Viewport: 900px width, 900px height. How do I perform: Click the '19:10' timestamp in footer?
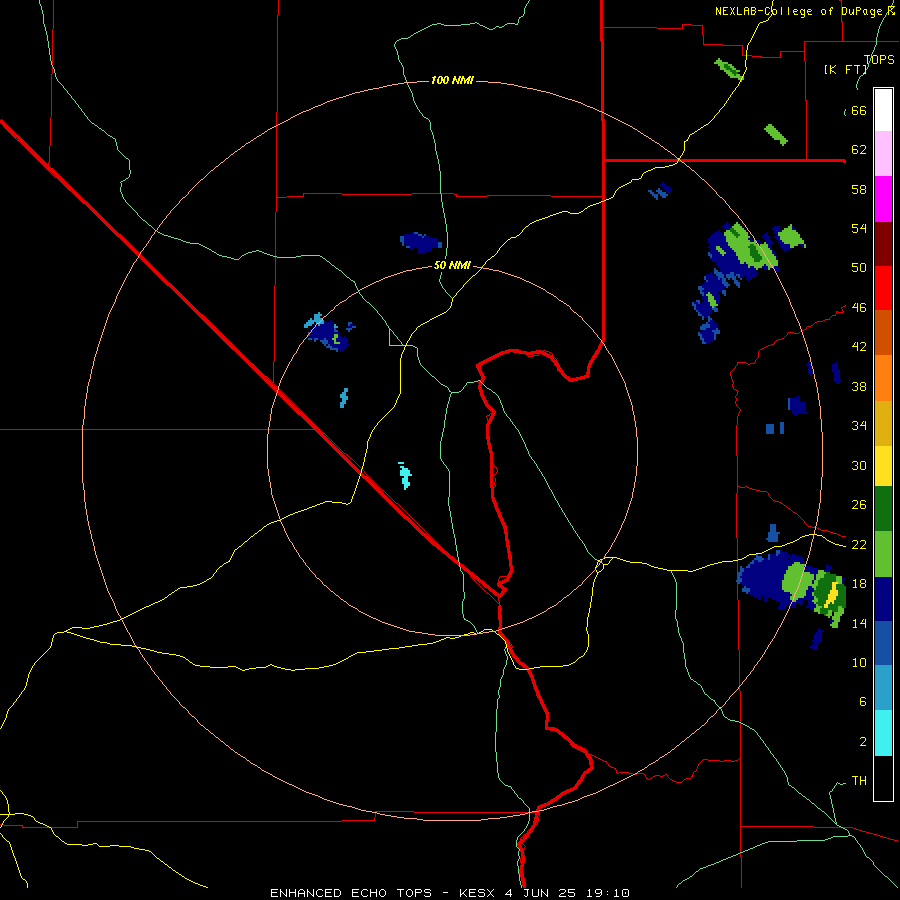click(608, 893)
